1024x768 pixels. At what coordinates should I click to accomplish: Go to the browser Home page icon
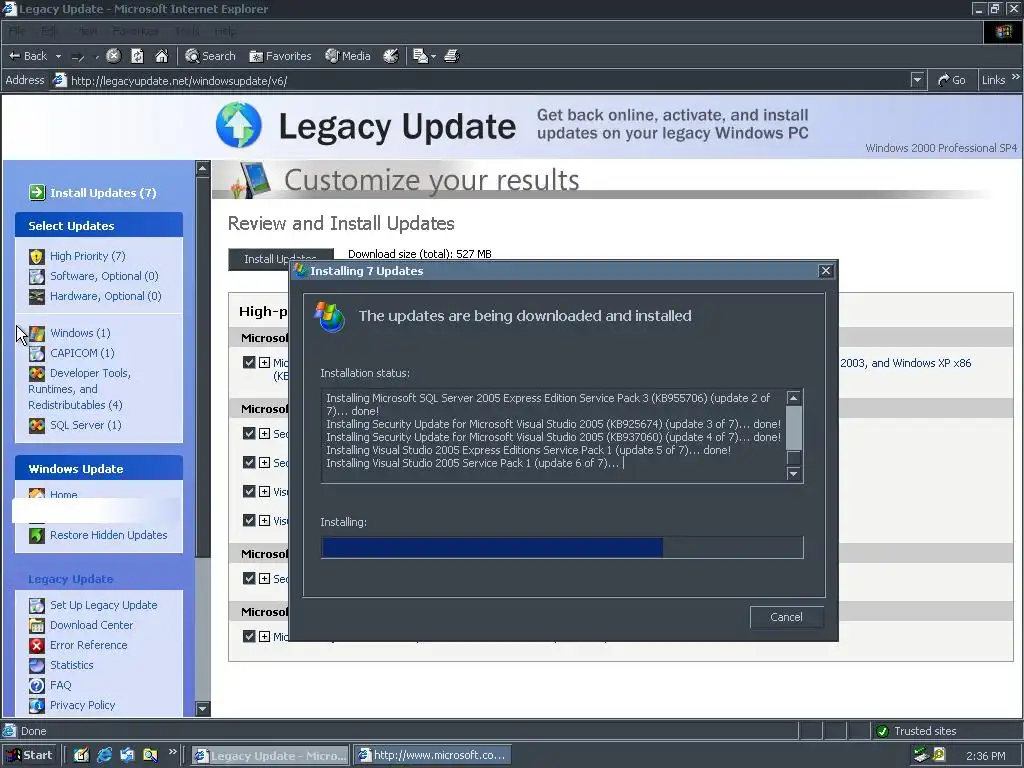(161, 56)
